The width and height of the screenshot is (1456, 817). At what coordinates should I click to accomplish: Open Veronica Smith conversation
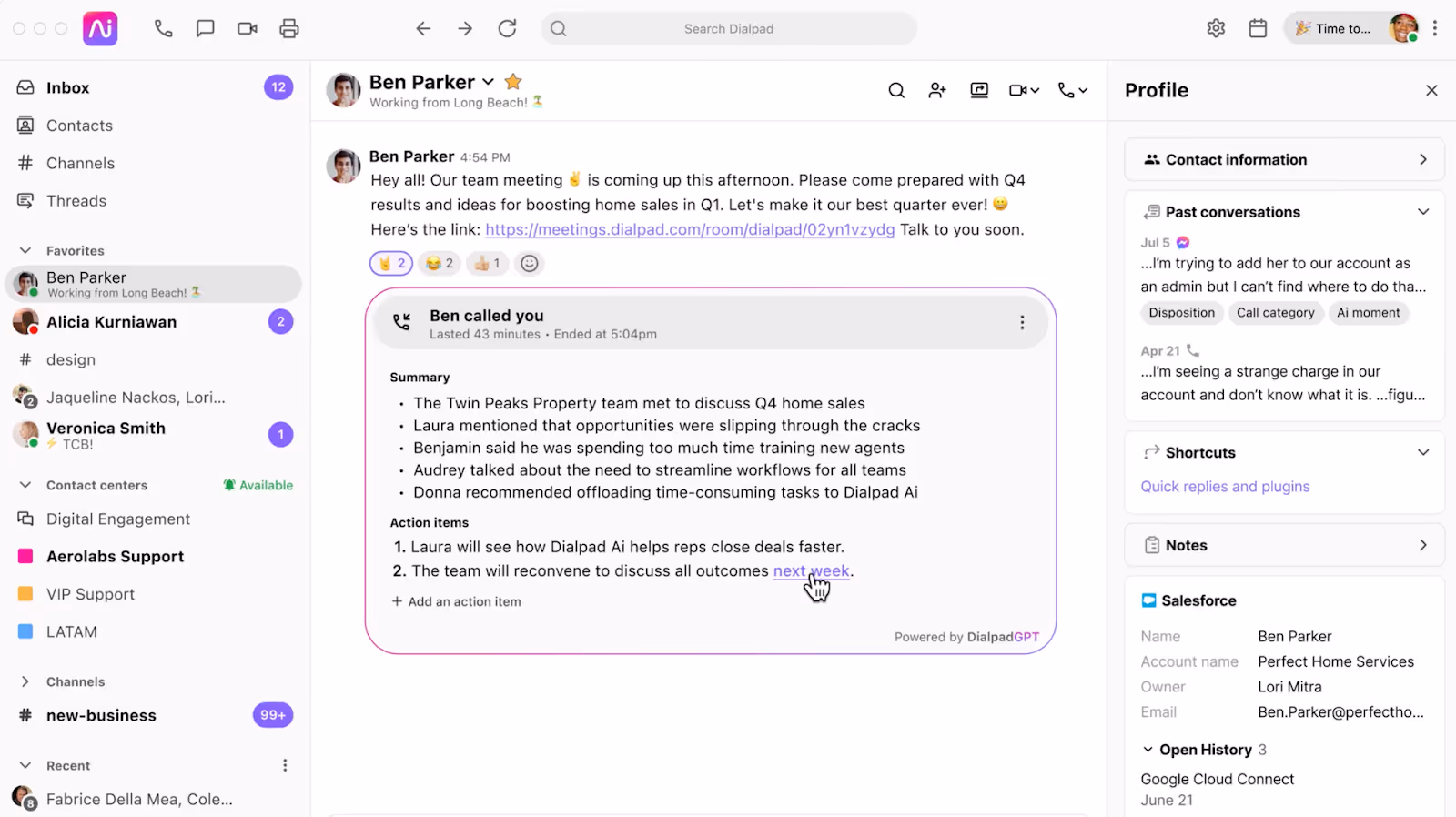click(155, 435)
